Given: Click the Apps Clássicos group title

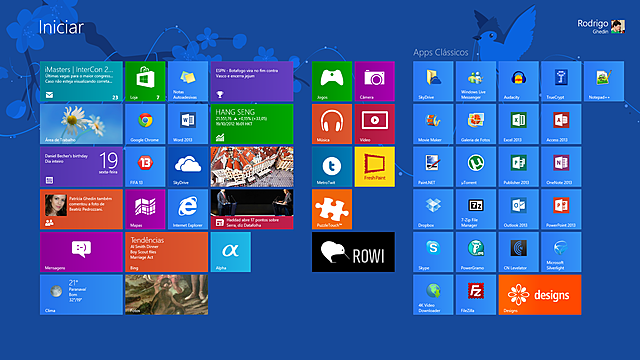Looking at the screenshot, I should [x=440, y=52].
